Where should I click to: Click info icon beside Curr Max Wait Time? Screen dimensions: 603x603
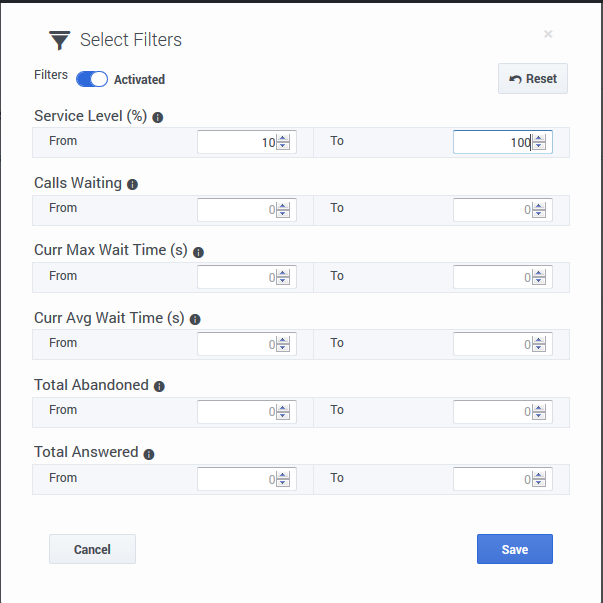tap(198, 252)
